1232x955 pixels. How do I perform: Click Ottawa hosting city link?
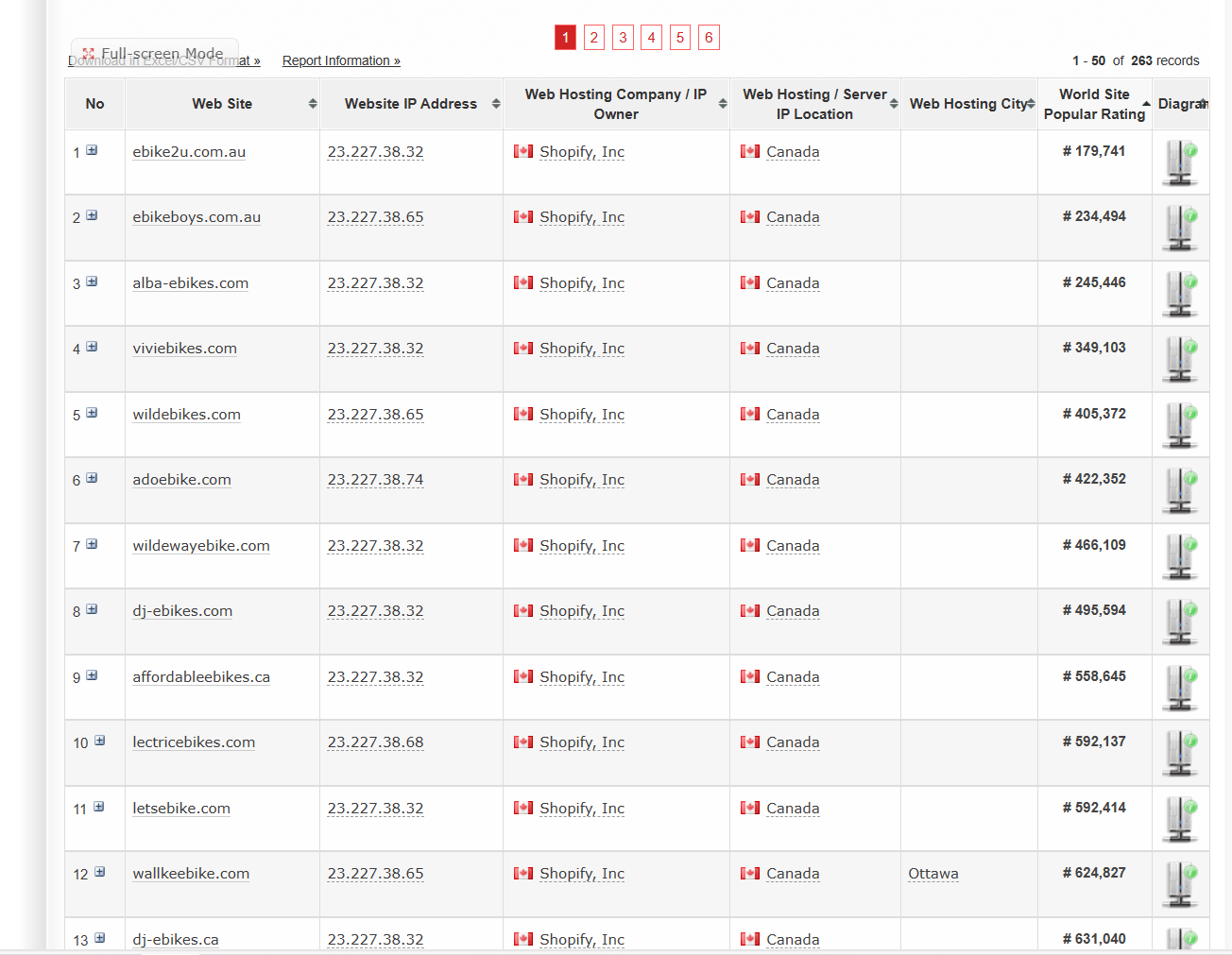click(933, 874)
